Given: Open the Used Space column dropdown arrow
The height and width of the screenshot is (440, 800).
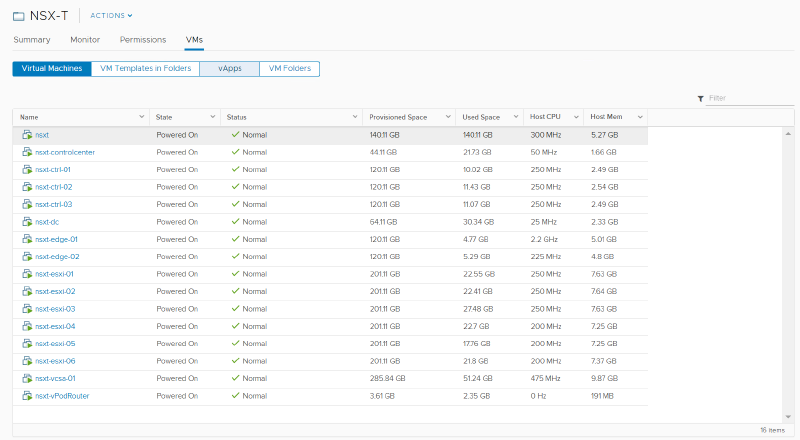Looking at the screenshot, I should 515,117.
